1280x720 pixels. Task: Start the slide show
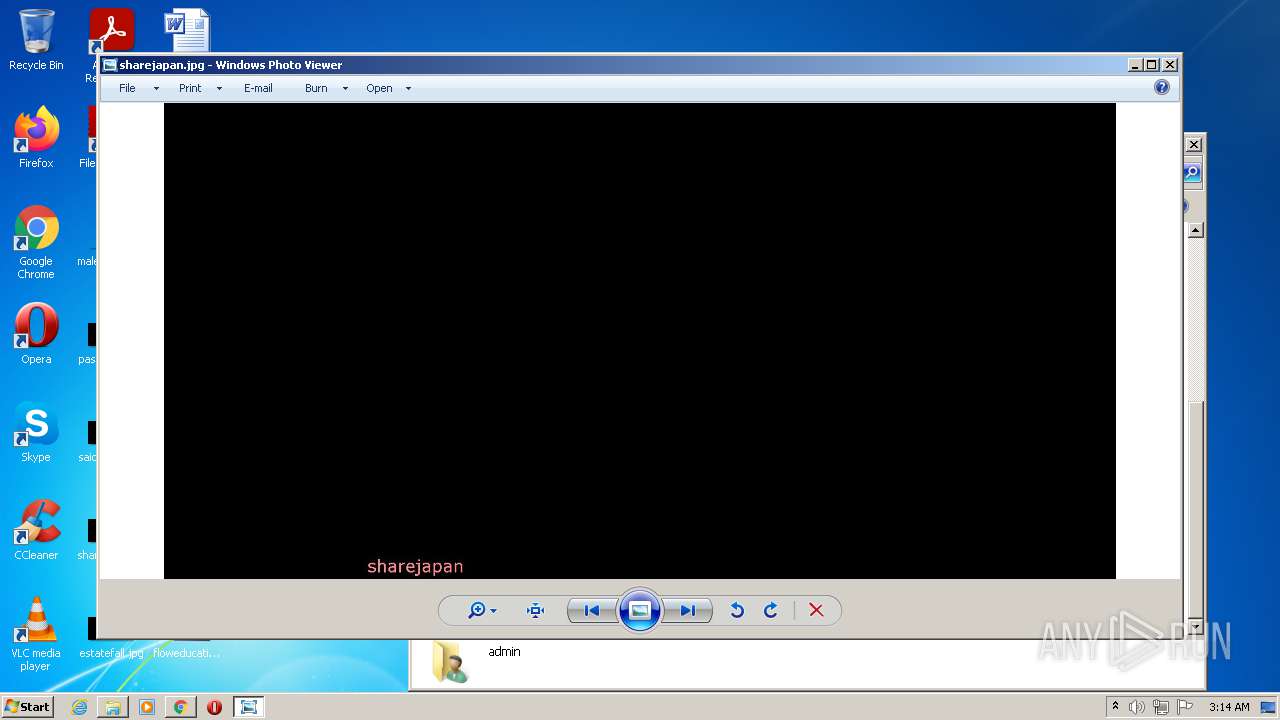(x=640, y=610)
